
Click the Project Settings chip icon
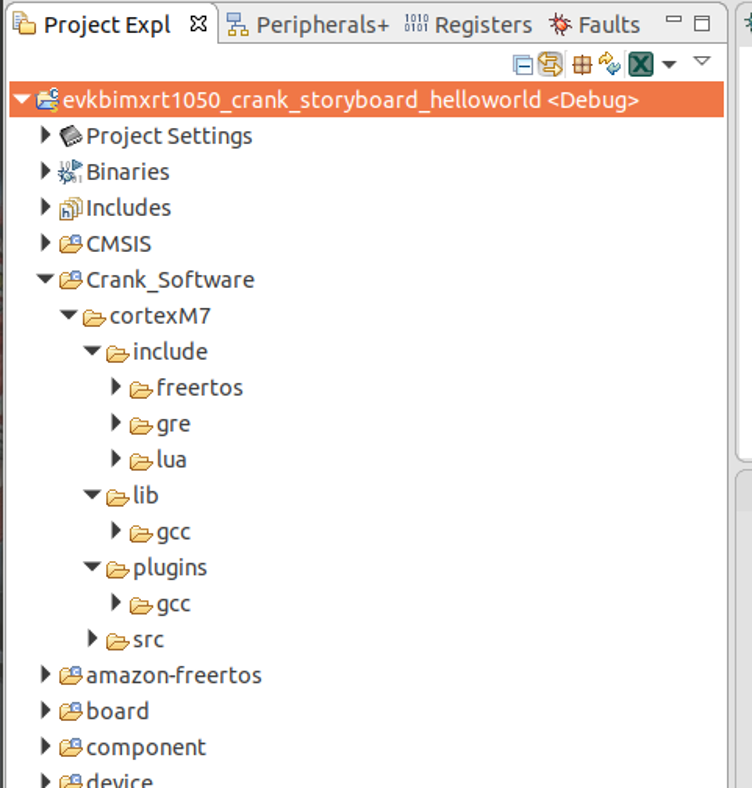click(x=71, y=136)
